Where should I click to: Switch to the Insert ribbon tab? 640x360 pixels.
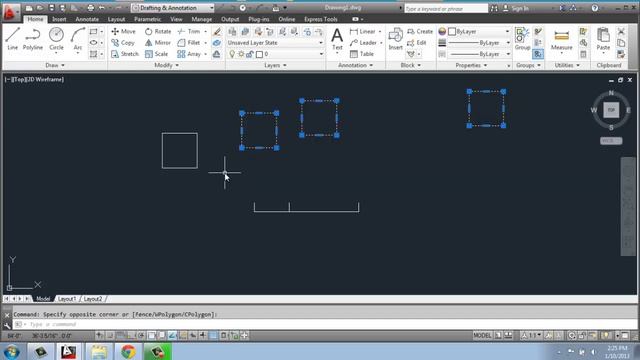59,19
